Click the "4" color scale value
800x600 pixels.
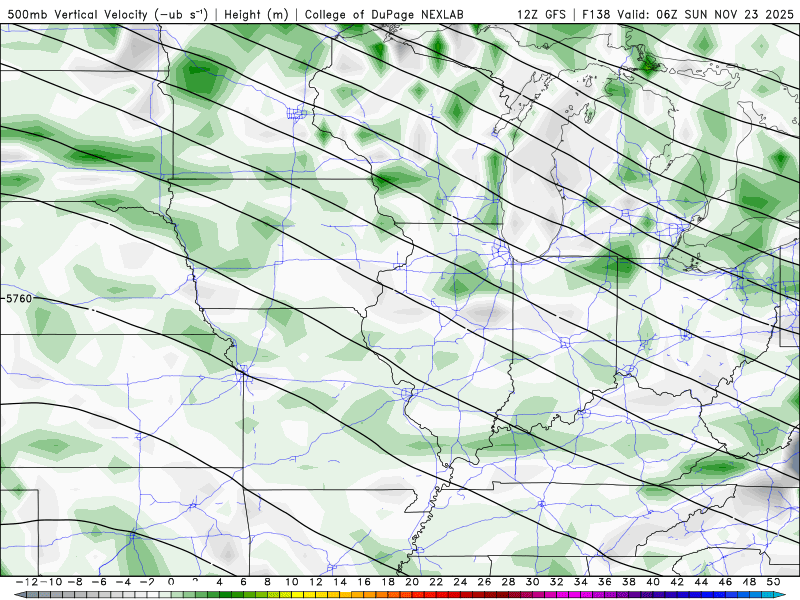pyautogui.click(x=219, y=582)
